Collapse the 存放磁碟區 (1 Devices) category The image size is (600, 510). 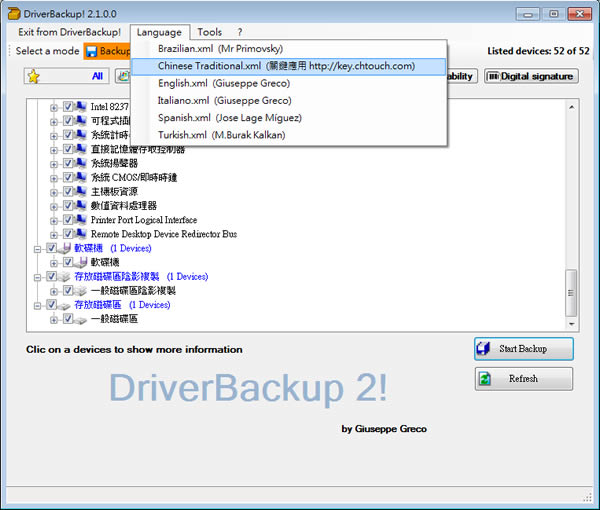(x=37, y=306)
